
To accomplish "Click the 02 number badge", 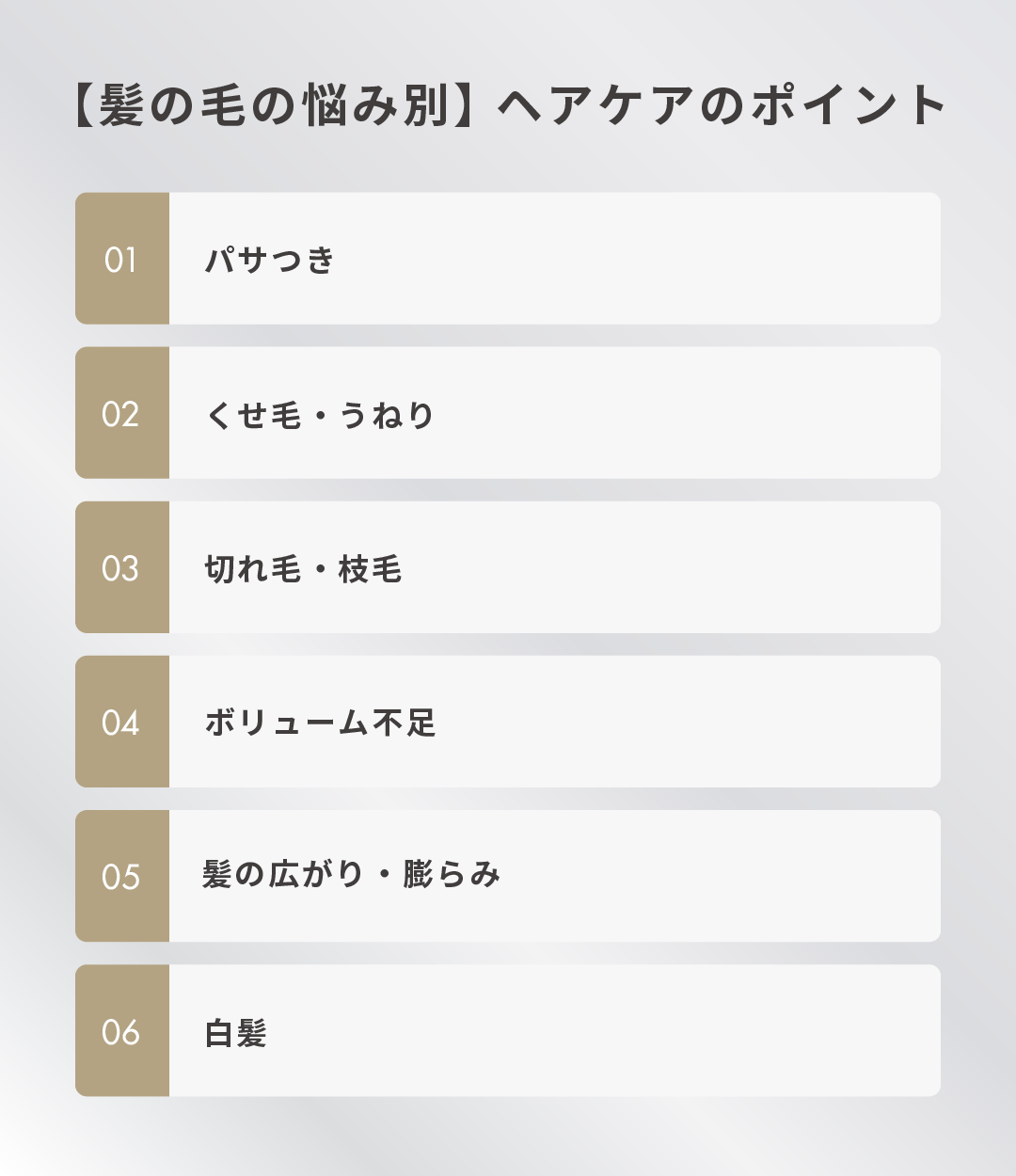I will click(x=121, y=413).
